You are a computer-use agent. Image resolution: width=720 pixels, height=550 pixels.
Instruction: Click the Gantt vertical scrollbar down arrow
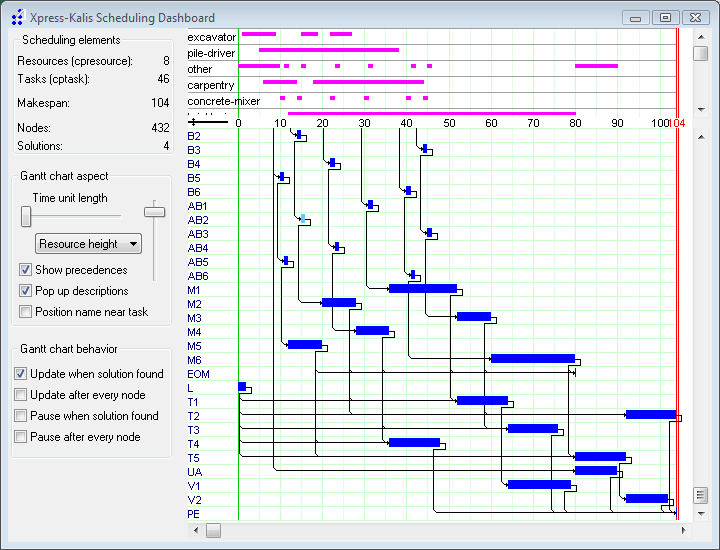pyautogui.click(x=701, y=512)
